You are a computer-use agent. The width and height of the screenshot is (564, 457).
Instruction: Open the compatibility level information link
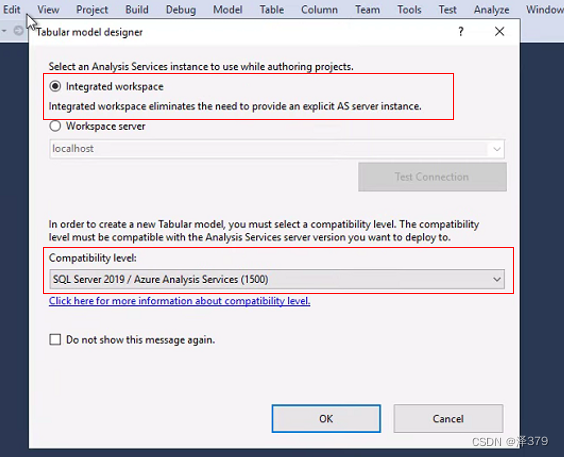(x=179, y=301)
